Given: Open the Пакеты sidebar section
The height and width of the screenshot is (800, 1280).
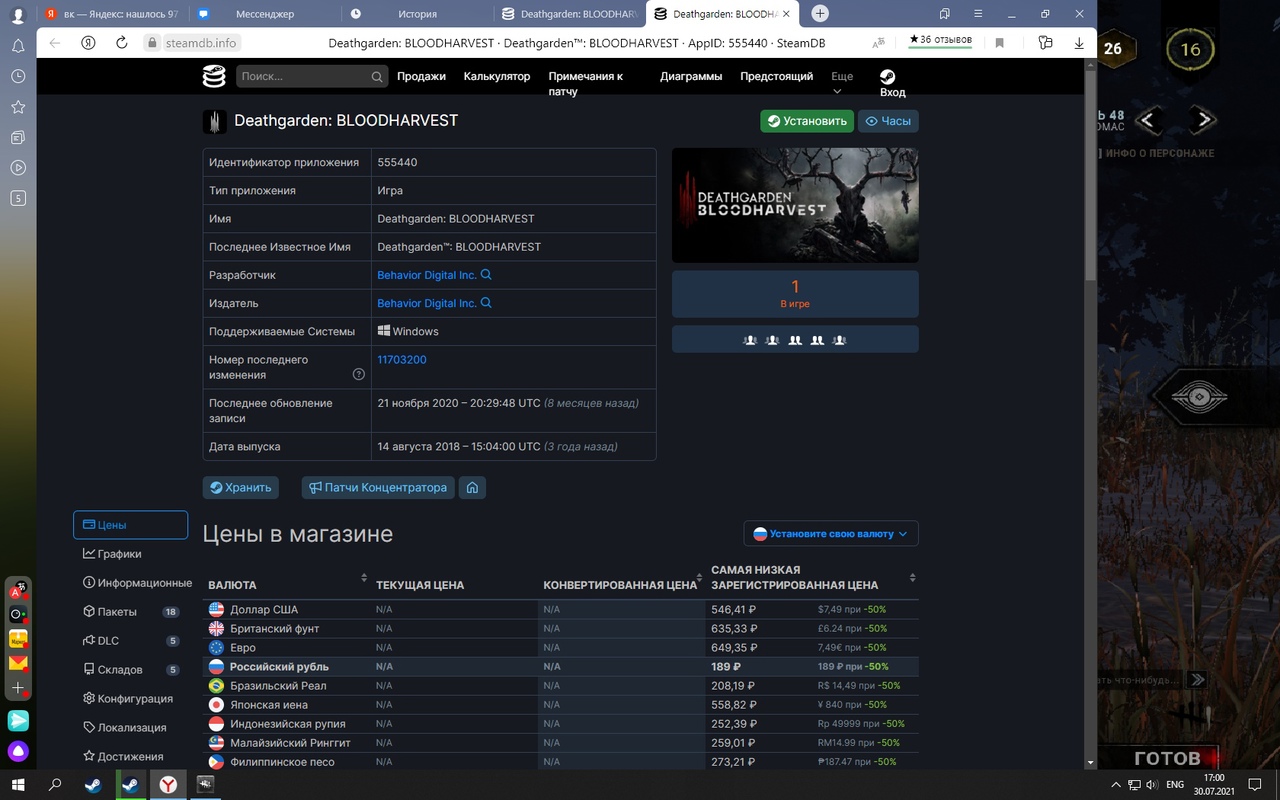Looking at the screenshot, I should pyautogui.click(x=130, y=612).
